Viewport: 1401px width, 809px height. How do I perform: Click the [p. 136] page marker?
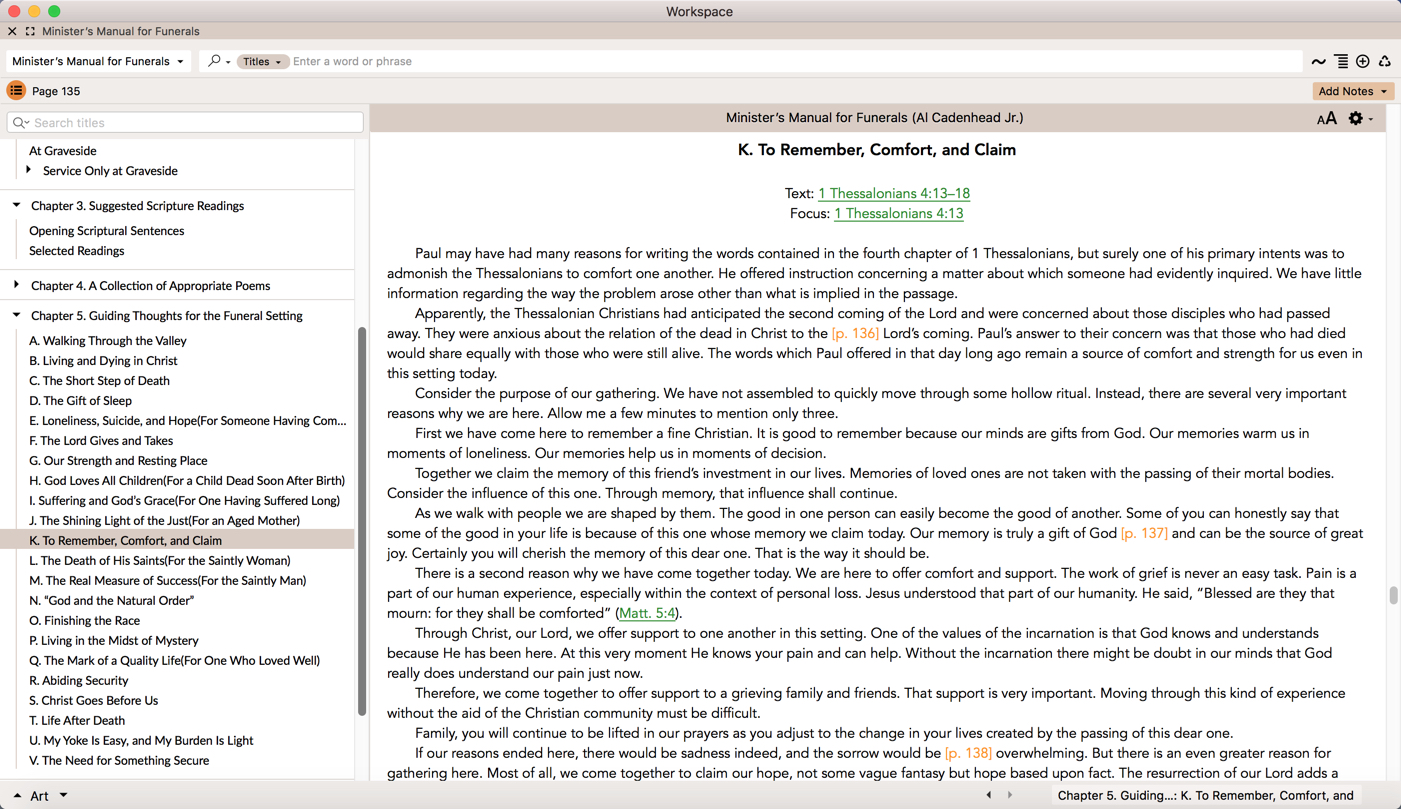tap(855, 333)
